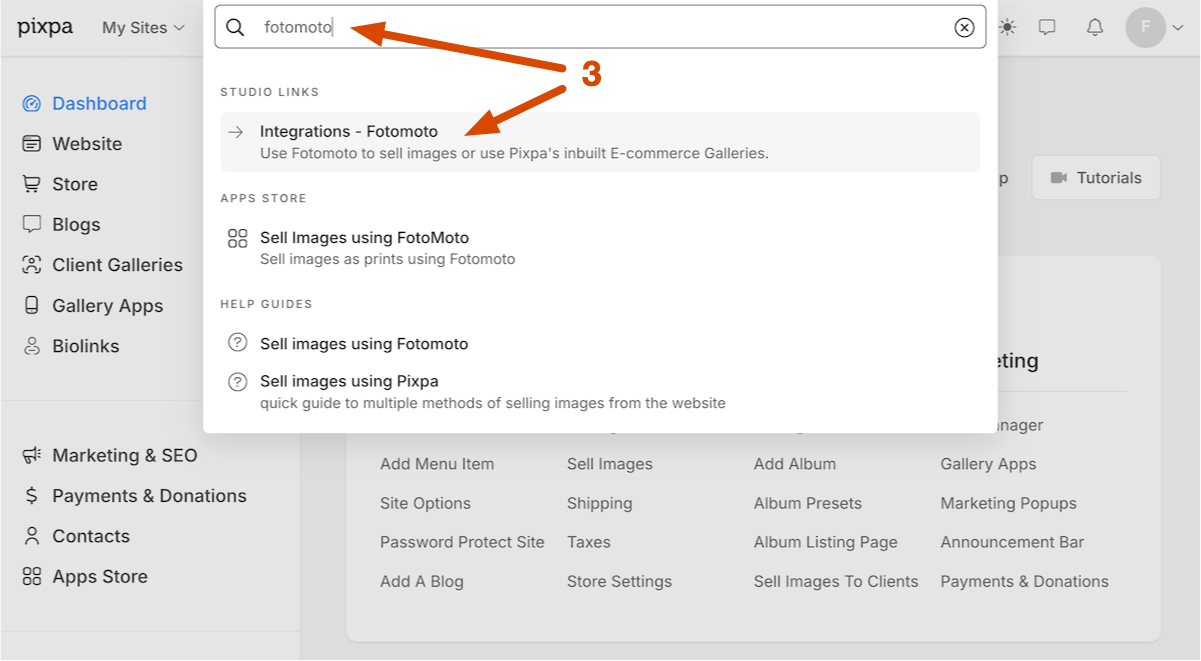Open Integrations - Fotomoto result
The image size is (1201, 661).
point(600,142)
